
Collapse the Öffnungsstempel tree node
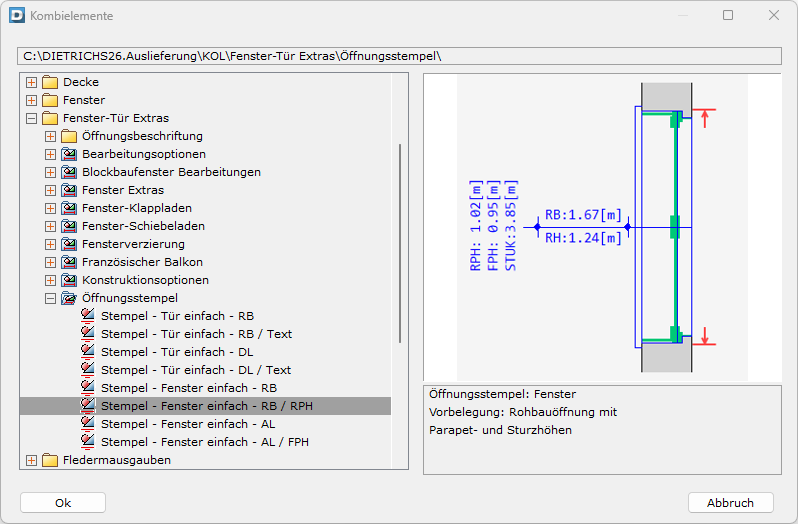point(51,298)
